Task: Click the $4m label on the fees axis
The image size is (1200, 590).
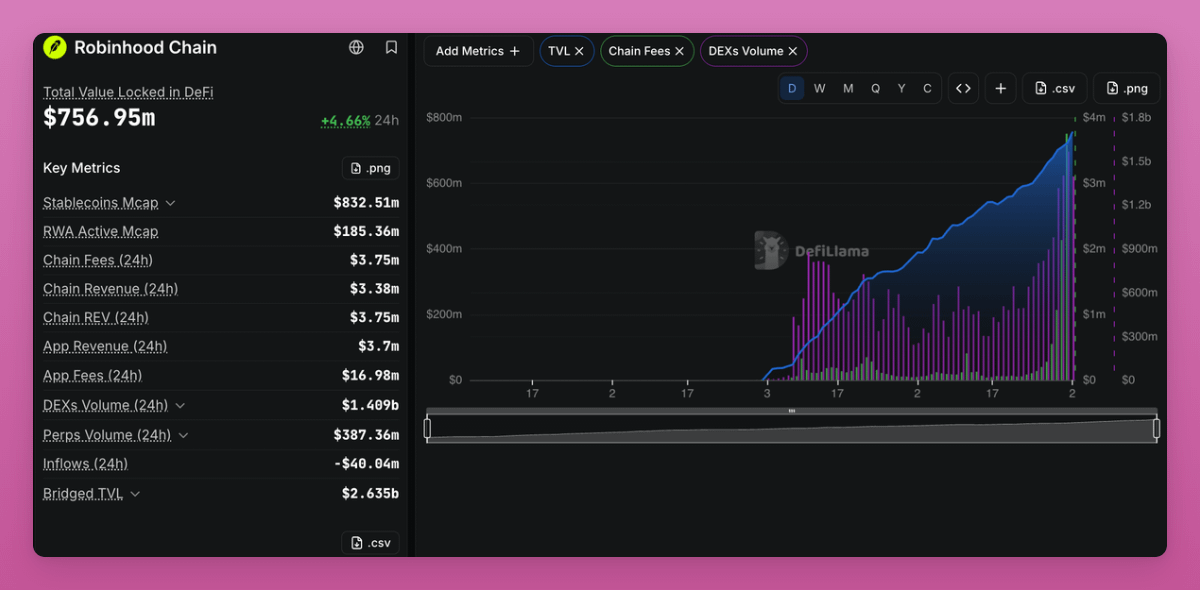Action: point(1094,117)
